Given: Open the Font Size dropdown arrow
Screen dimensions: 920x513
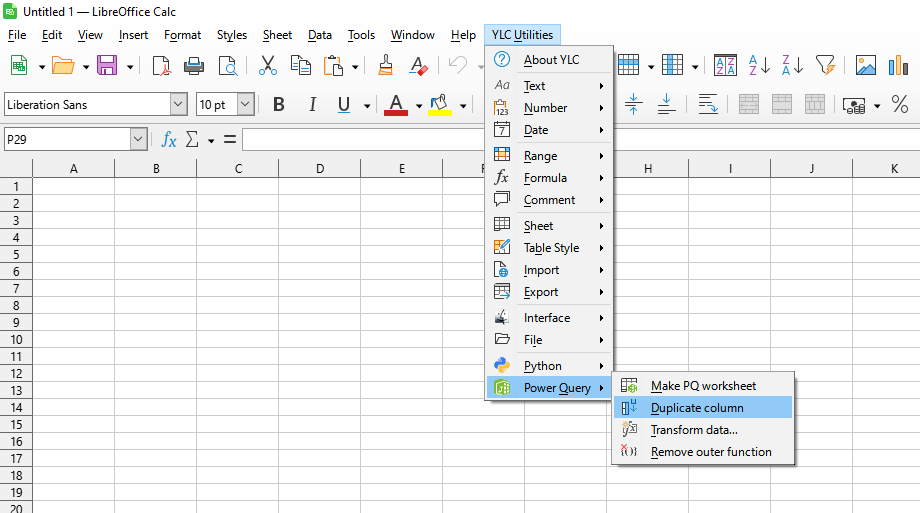Looking at the screenshot, I should [x=245, y=104].
